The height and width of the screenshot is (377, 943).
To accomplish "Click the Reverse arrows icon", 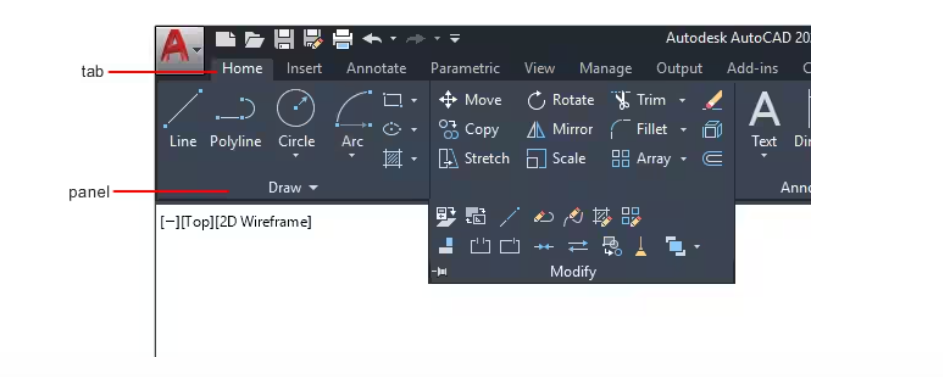I will tap(578, 246).
